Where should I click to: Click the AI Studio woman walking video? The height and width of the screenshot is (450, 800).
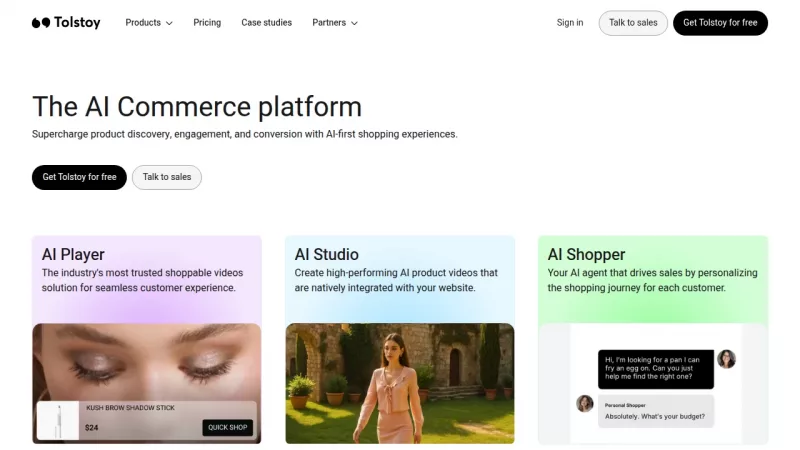click(399, 383)
